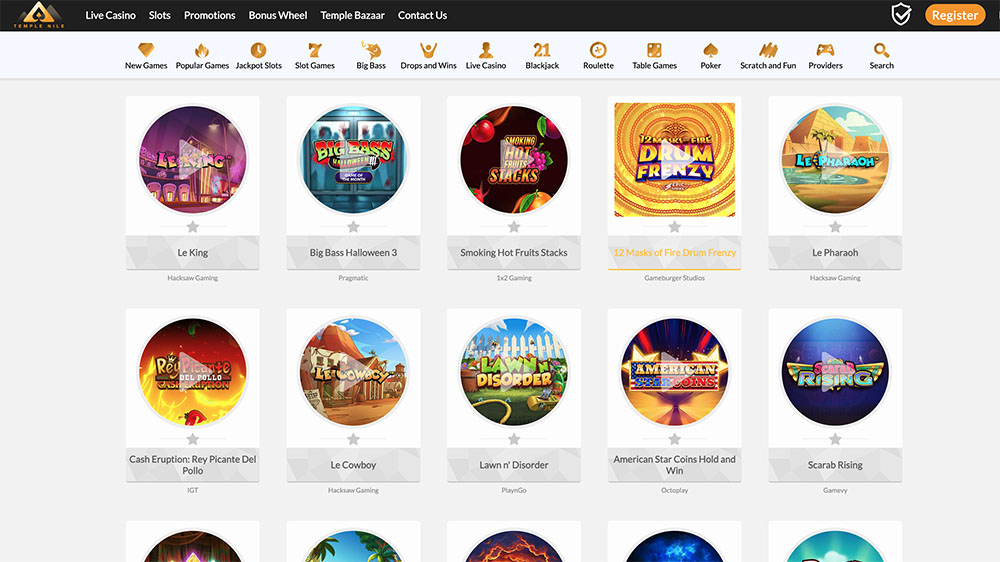This screenshot has width=1000, height=562.
Task: Open the Roulette category
Action: (x=598, y=56)
